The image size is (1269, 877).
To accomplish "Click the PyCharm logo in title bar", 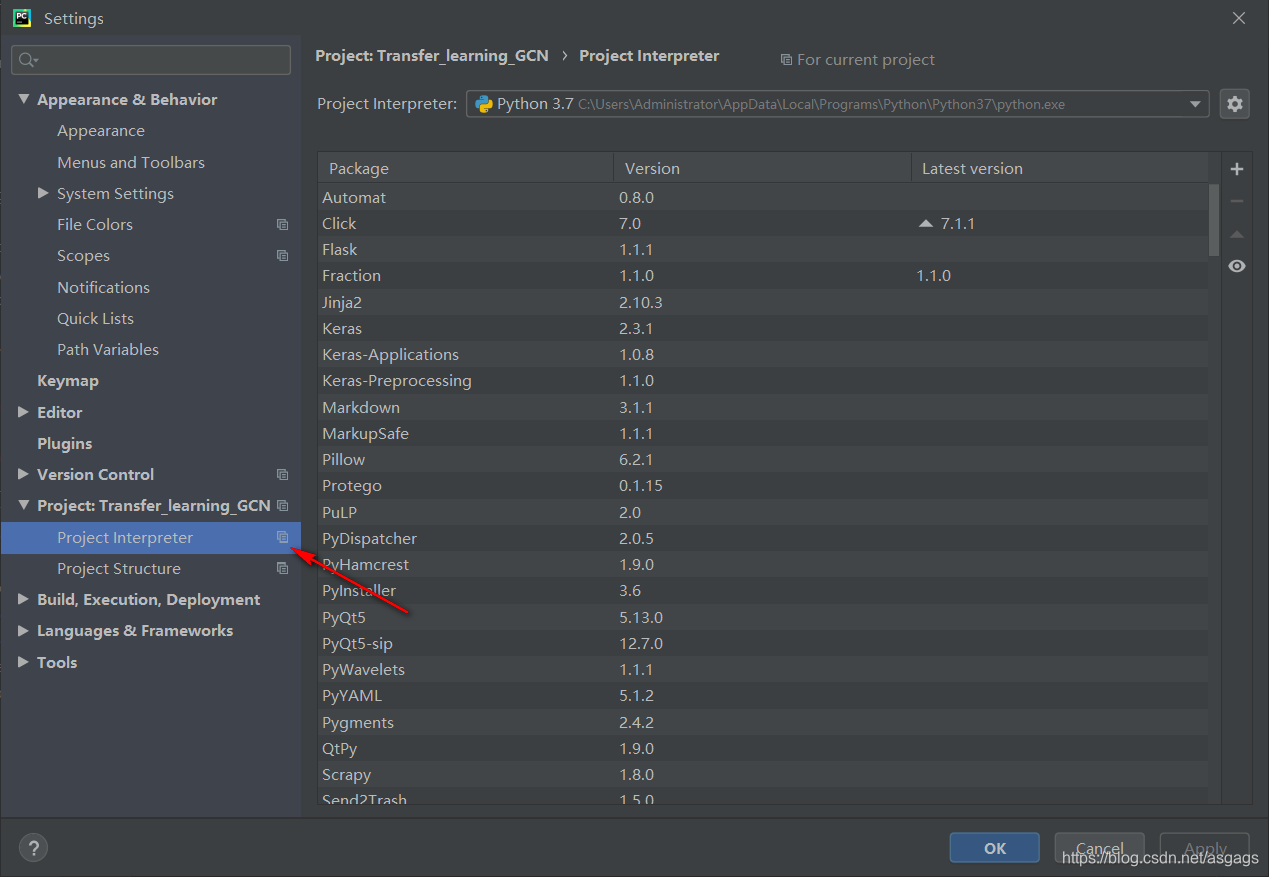I will pyautogui.click(x=21, y=18).
